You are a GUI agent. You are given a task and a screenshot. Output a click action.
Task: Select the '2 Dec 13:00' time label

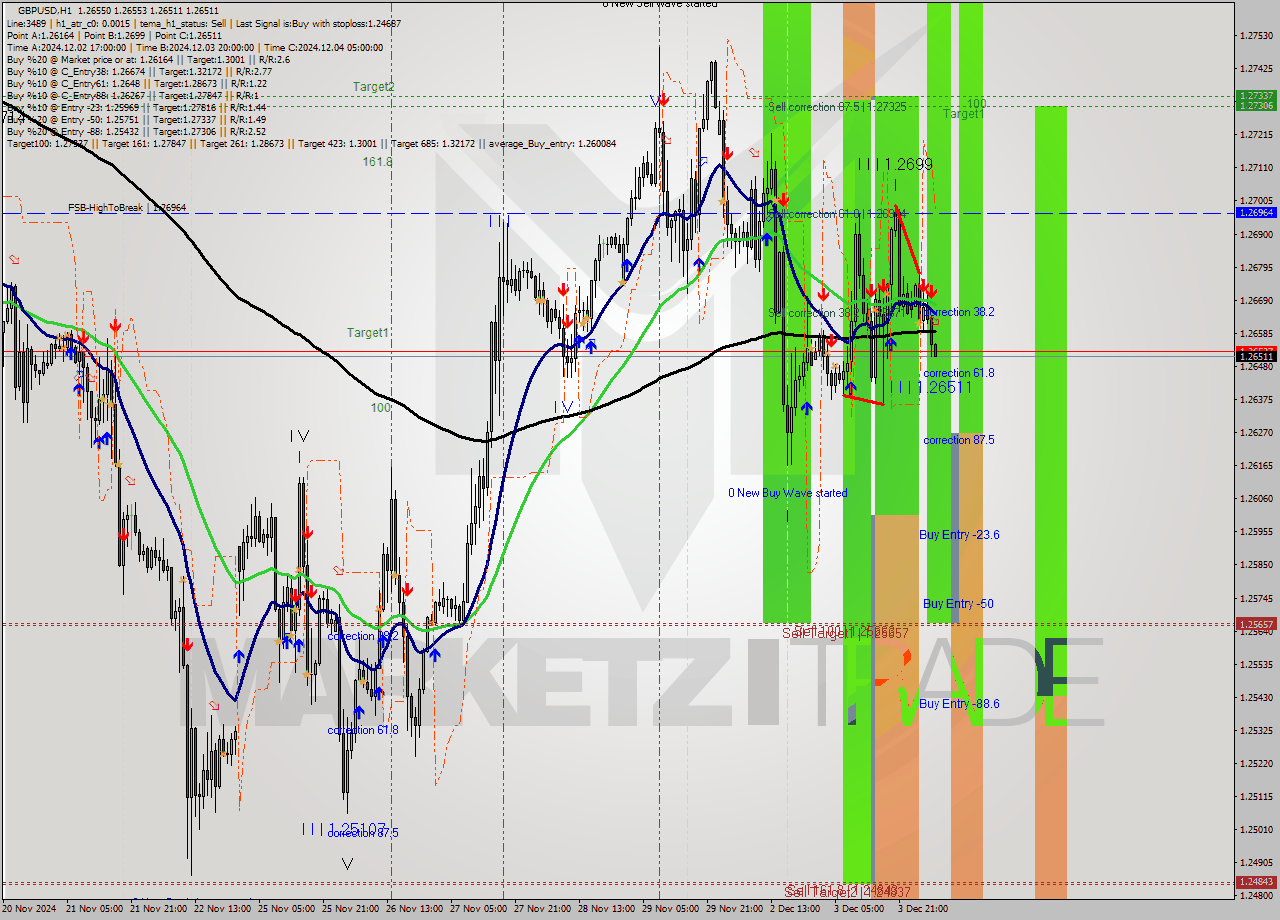(x=796, y=909)
